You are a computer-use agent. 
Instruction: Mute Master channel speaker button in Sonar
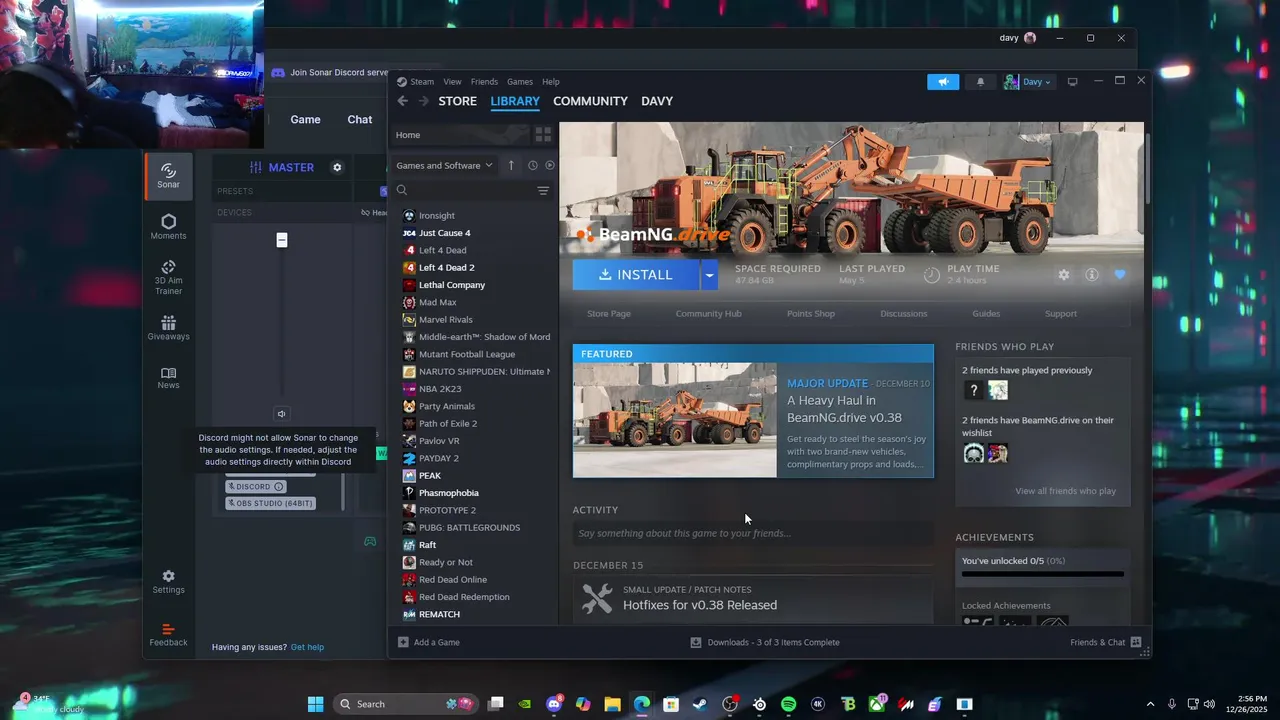pyautogui.click(x=281, y=414)
